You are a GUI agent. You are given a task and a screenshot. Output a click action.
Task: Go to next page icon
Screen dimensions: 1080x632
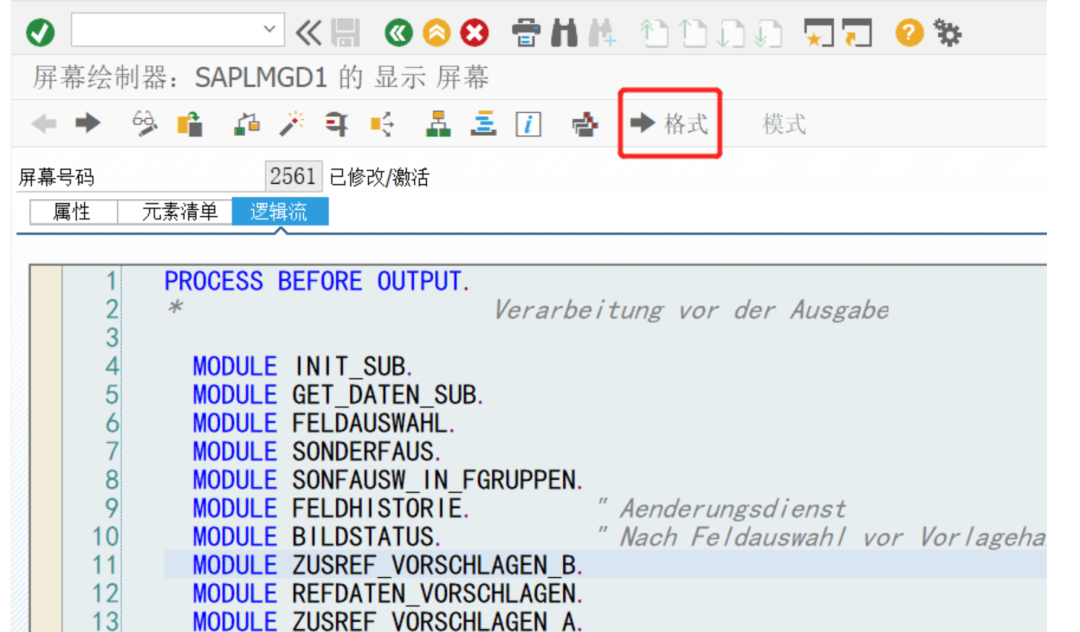point(729,32)
